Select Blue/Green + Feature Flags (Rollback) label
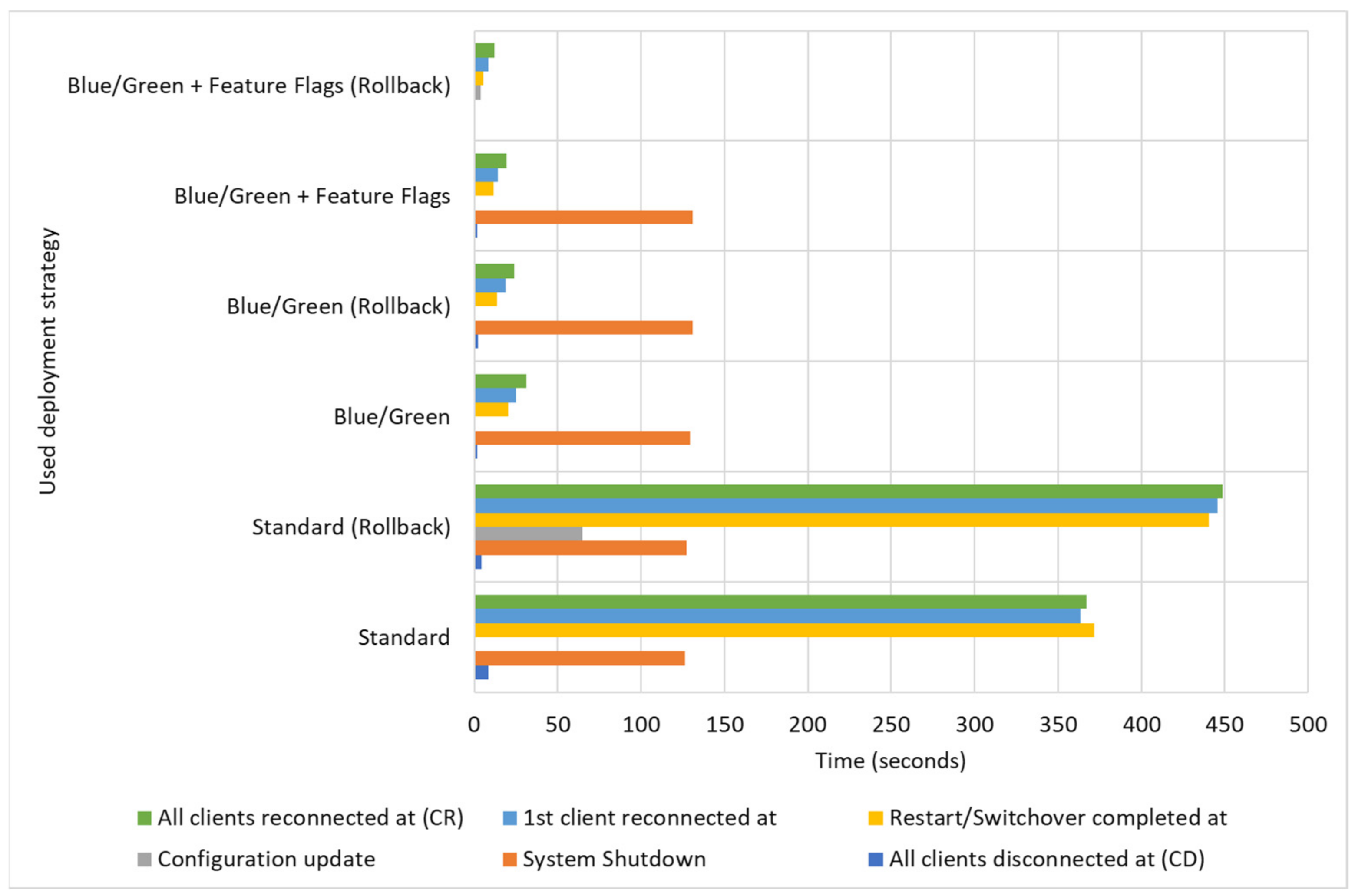Screen dimensions: 1355x896 tap(259, 86)
